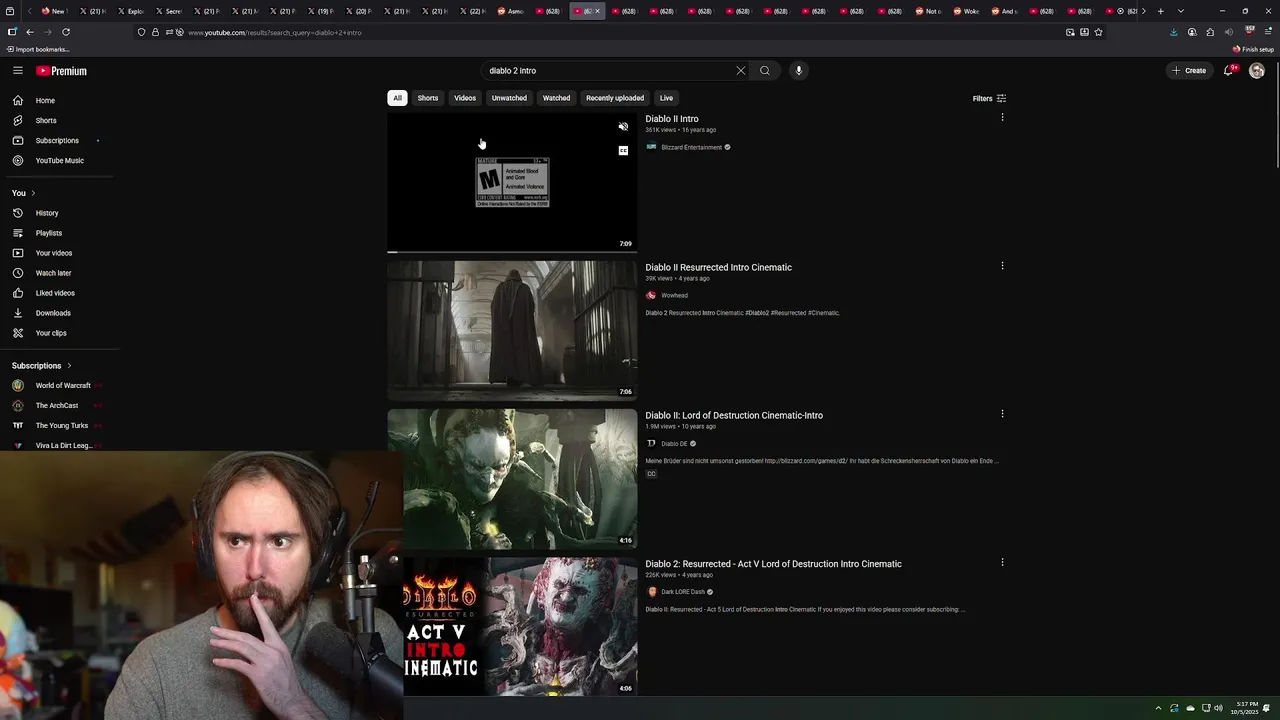The height and width of the screenshot is (720, 1280).
Task: Show hidden system tray icons chevron
Action: point(1158,708)
